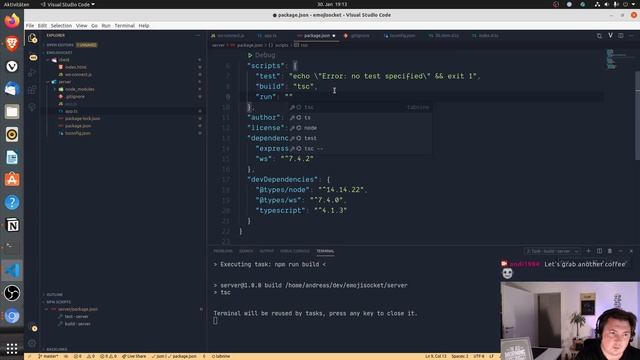
Task: Click the UTF-8 encoding indicator
Action: point(479,356)
